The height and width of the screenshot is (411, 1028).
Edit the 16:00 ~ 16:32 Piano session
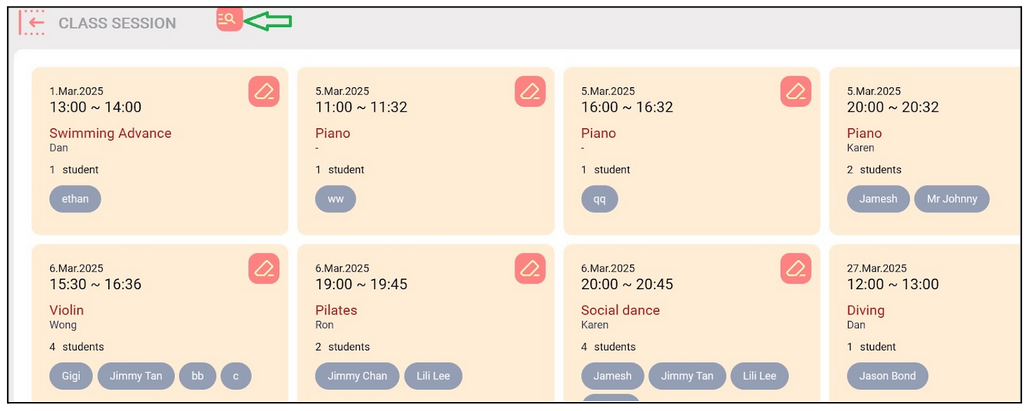click(796, 91)
